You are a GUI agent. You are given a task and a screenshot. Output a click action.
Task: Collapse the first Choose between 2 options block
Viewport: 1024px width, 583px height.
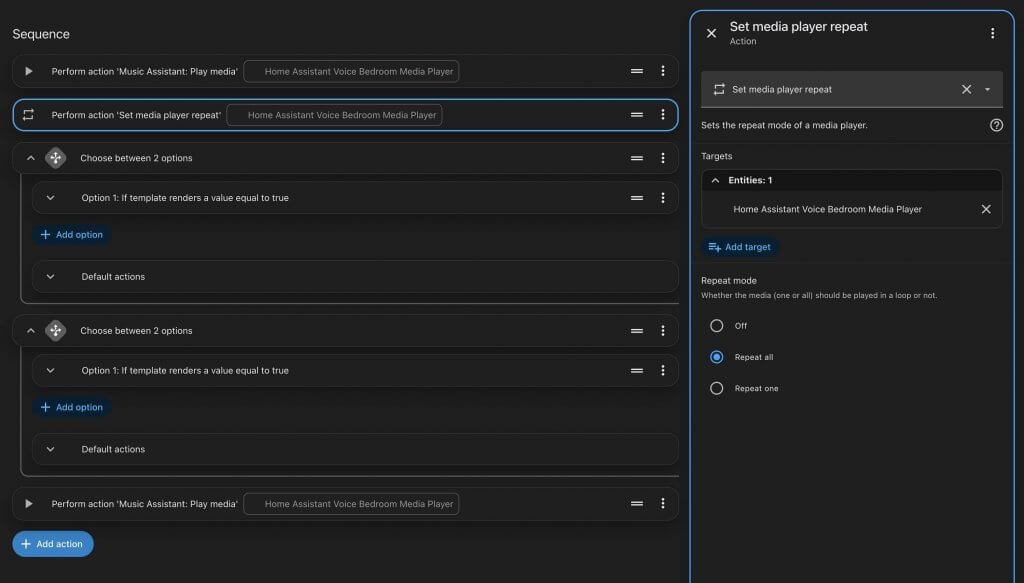[31, 158]
